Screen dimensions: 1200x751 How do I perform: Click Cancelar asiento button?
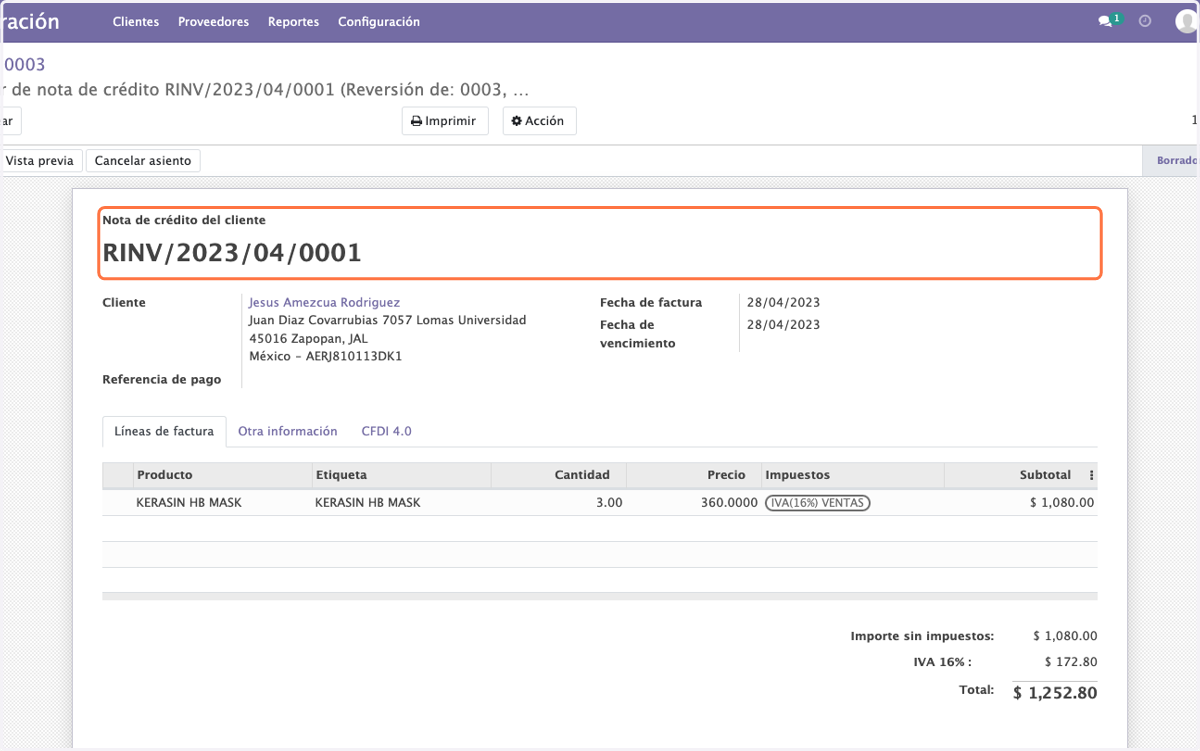[x=143, y=160]
